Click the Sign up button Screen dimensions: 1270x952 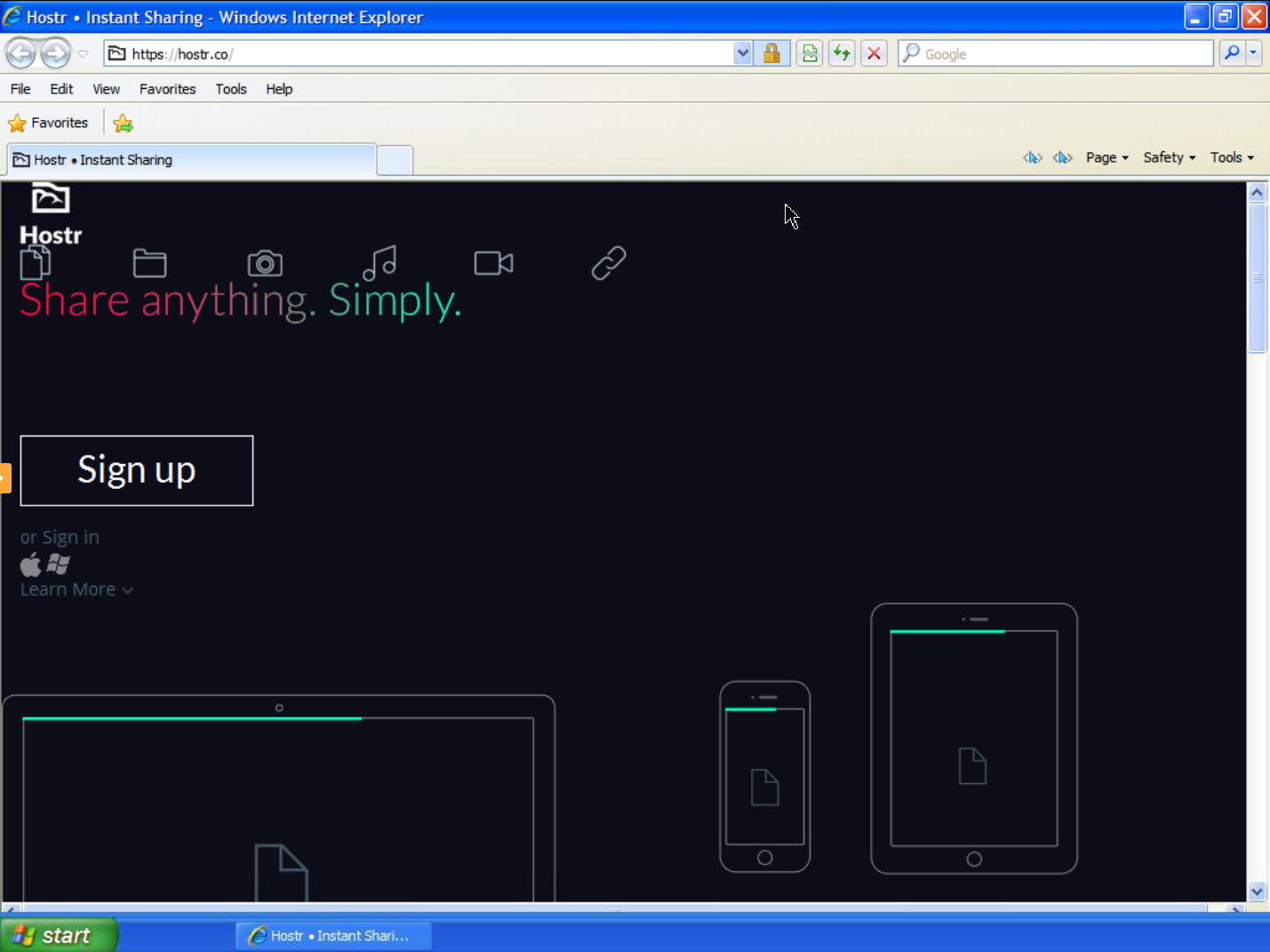[137, 470]
